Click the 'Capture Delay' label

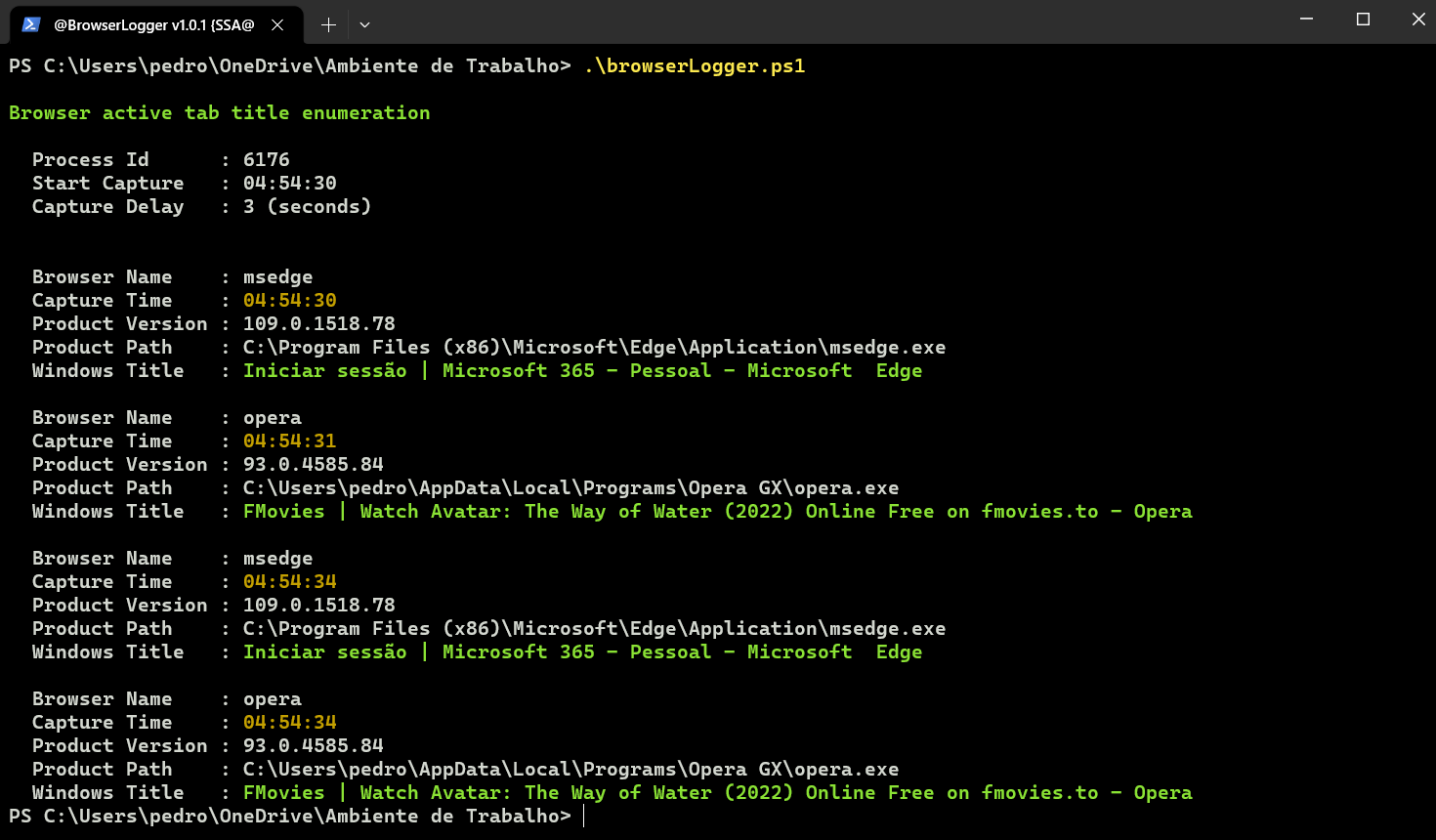108,207
